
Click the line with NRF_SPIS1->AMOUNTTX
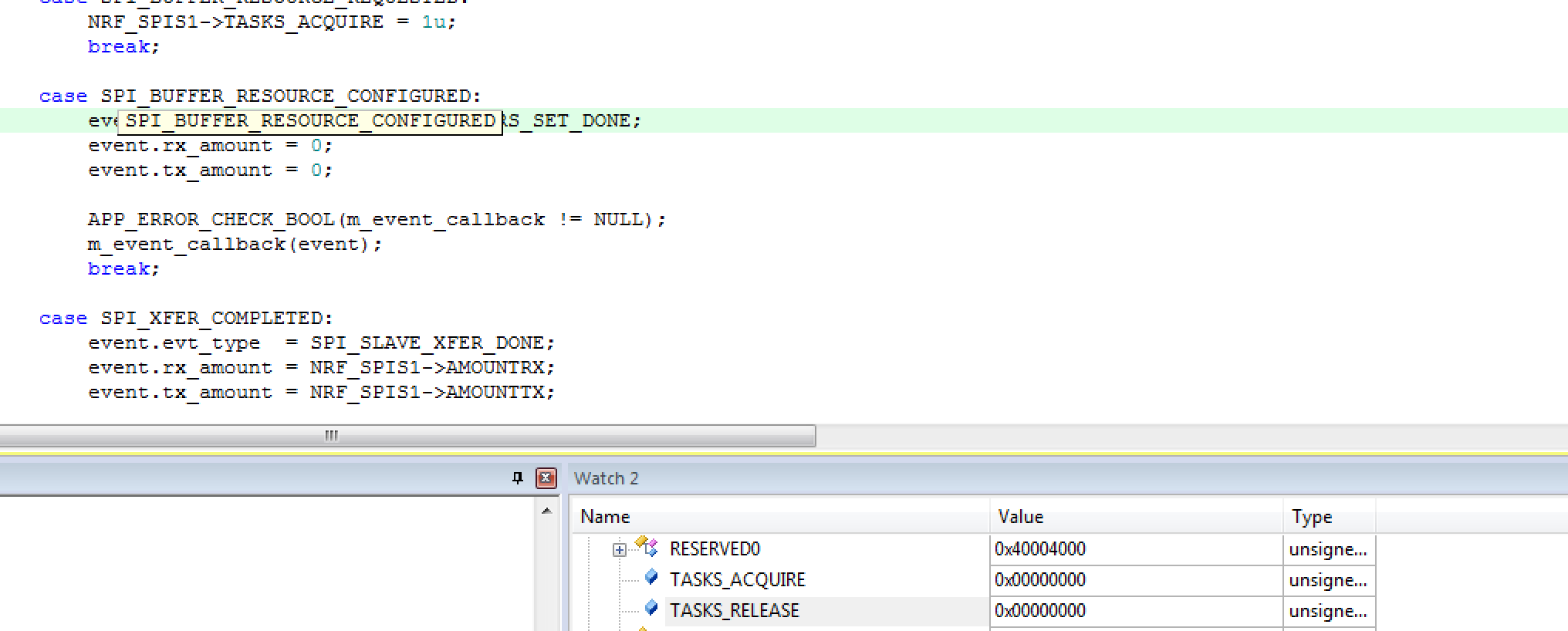click(x=321, y=393)
